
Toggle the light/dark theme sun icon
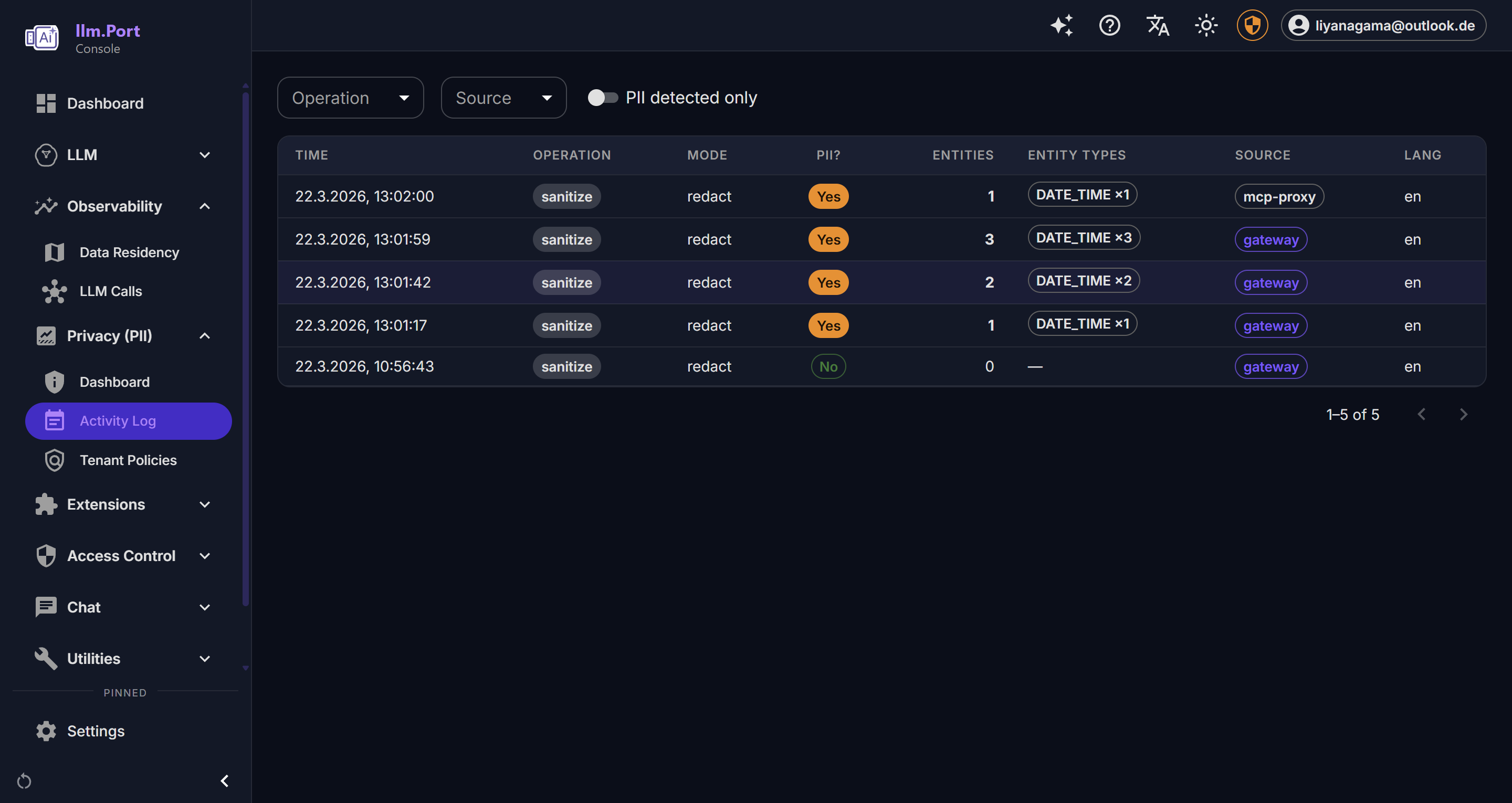1205,25
